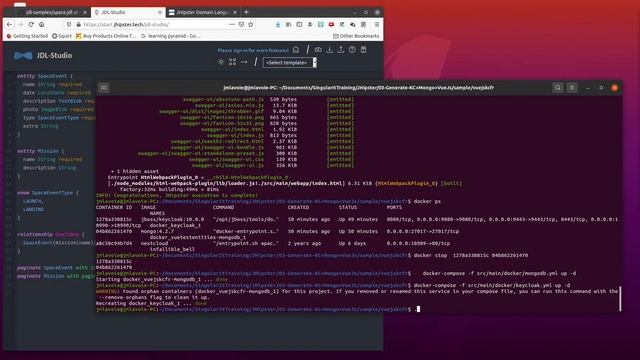Click the terminal search icon
640x360 pixels.
(558, 87)
